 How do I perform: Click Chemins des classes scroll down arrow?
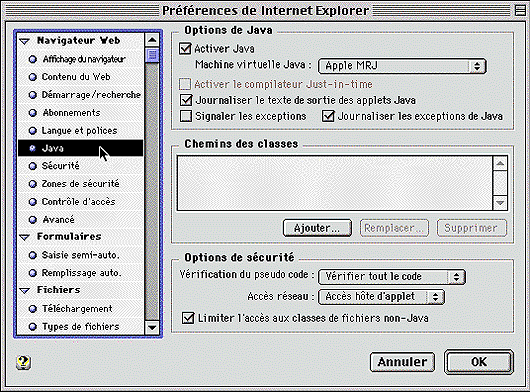500,203
